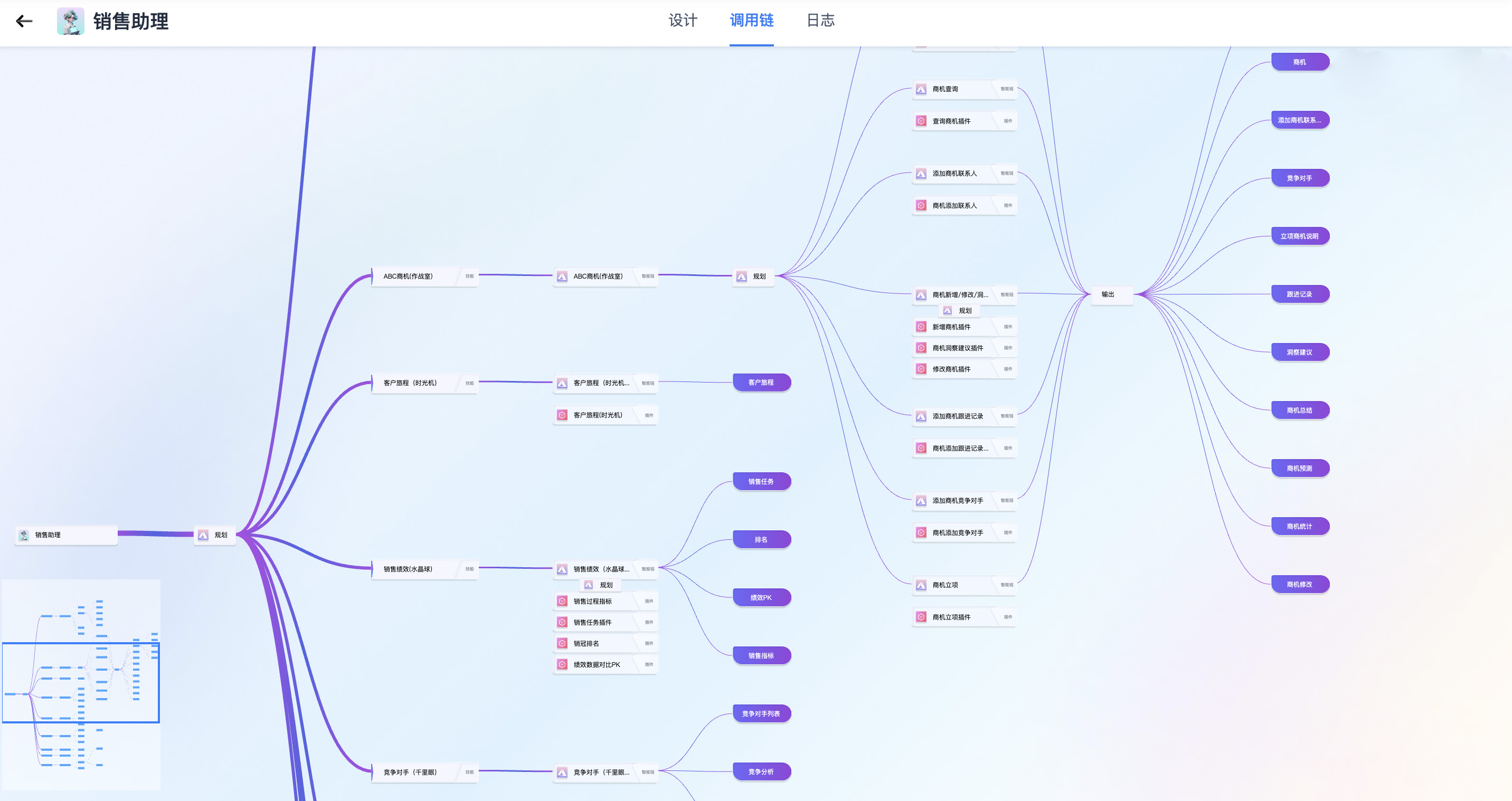
Task: Click the 商机立项插件 plugin icon
Action: click(x=921, y=617)
